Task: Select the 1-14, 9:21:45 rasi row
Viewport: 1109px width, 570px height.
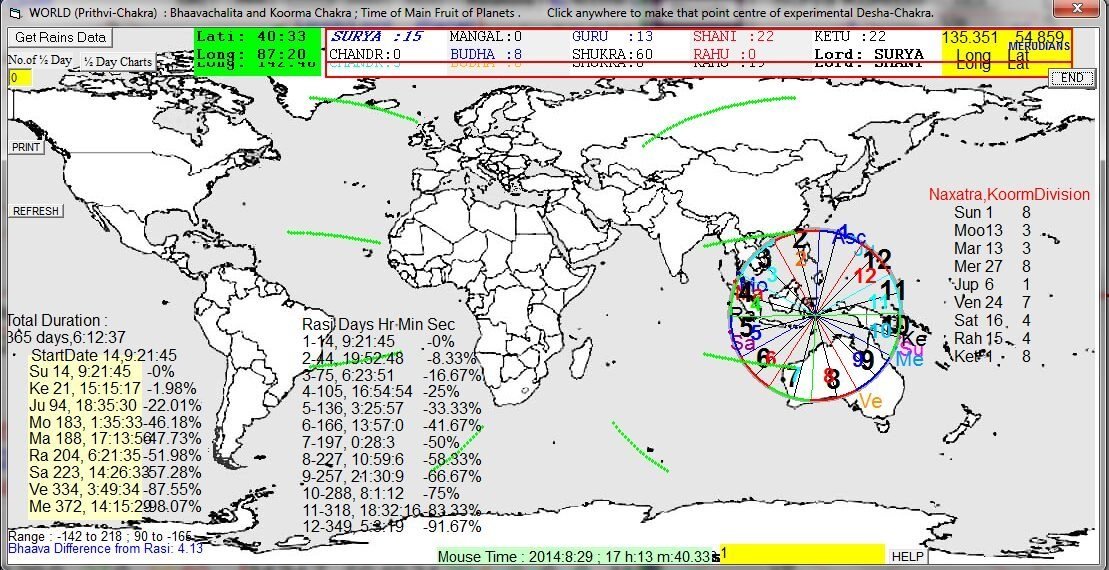Action: (377, 342)
